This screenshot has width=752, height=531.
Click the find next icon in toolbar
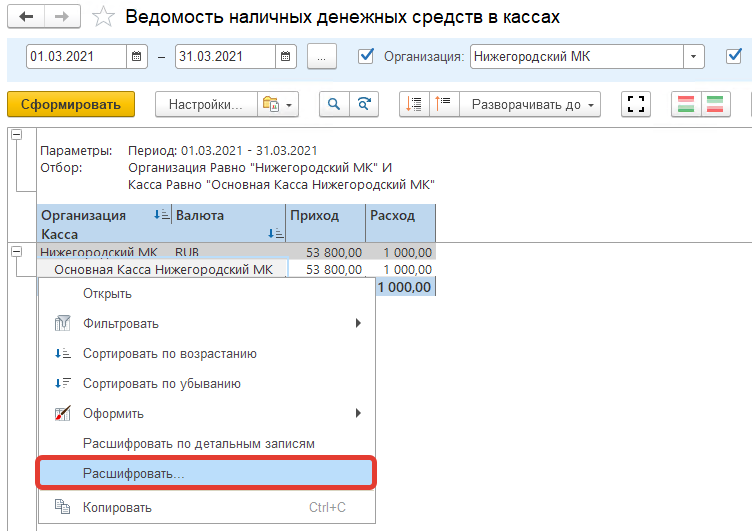[x=366, y=104]
